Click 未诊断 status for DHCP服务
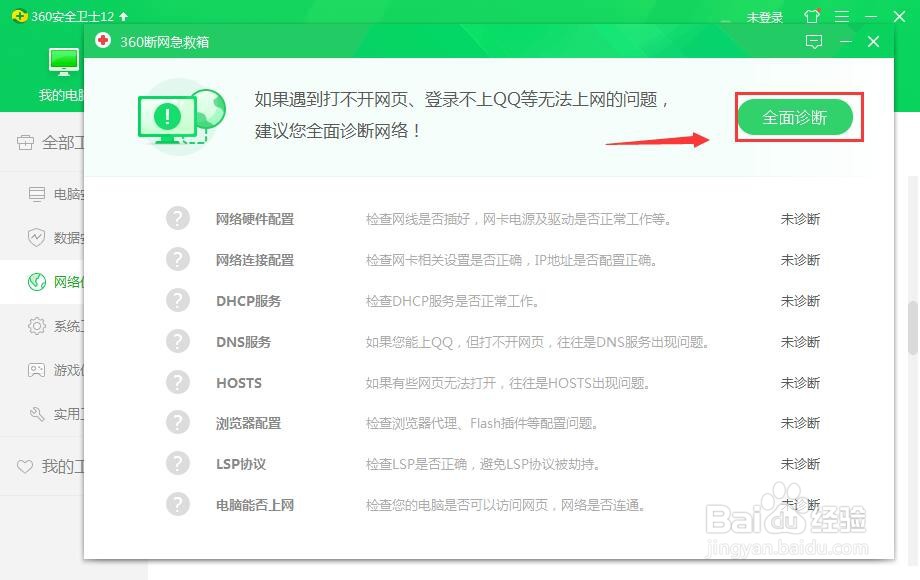The width and height of the screenshot is (920, 580). pyautogui.click(x=800, y=301)
